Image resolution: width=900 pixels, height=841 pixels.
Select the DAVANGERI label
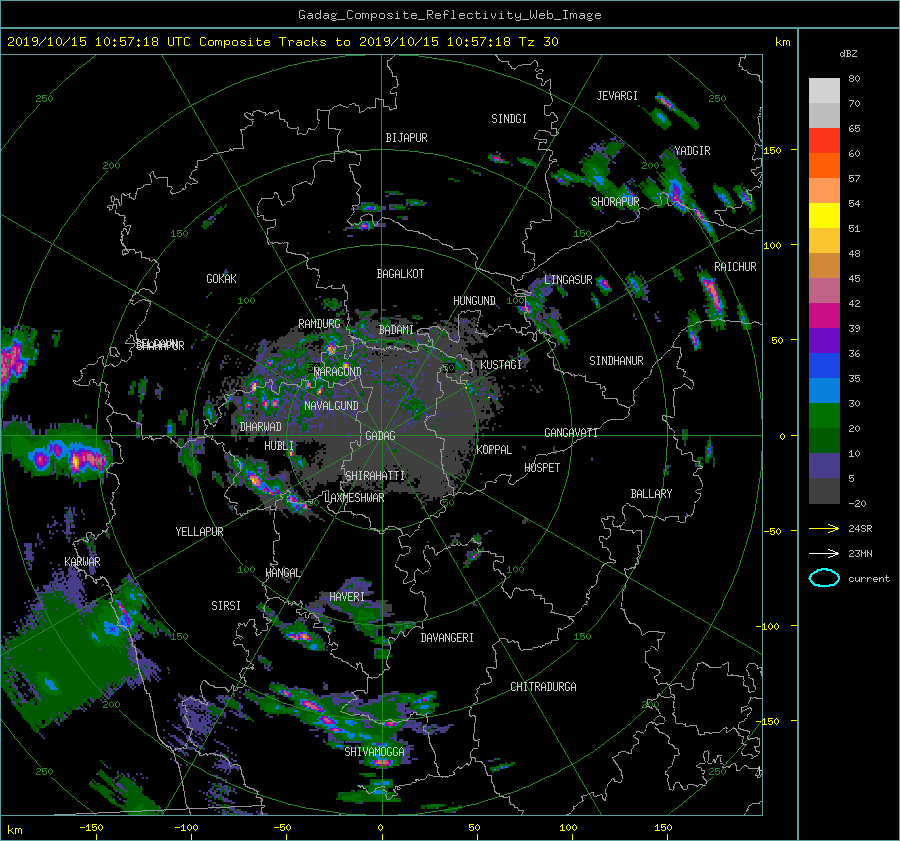coord(447,638)
